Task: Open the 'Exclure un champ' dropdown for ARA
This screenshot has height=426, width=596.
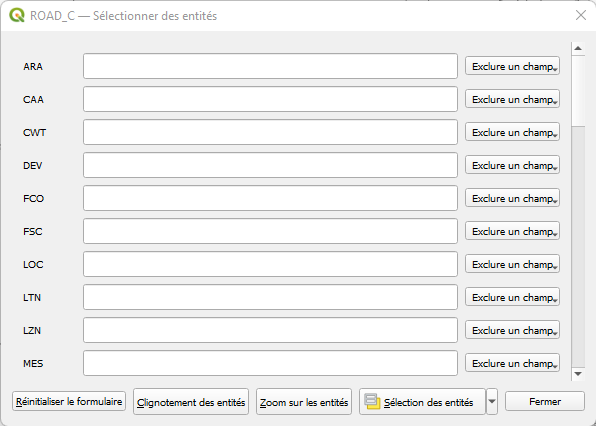Action: click(x=512, y=66)
